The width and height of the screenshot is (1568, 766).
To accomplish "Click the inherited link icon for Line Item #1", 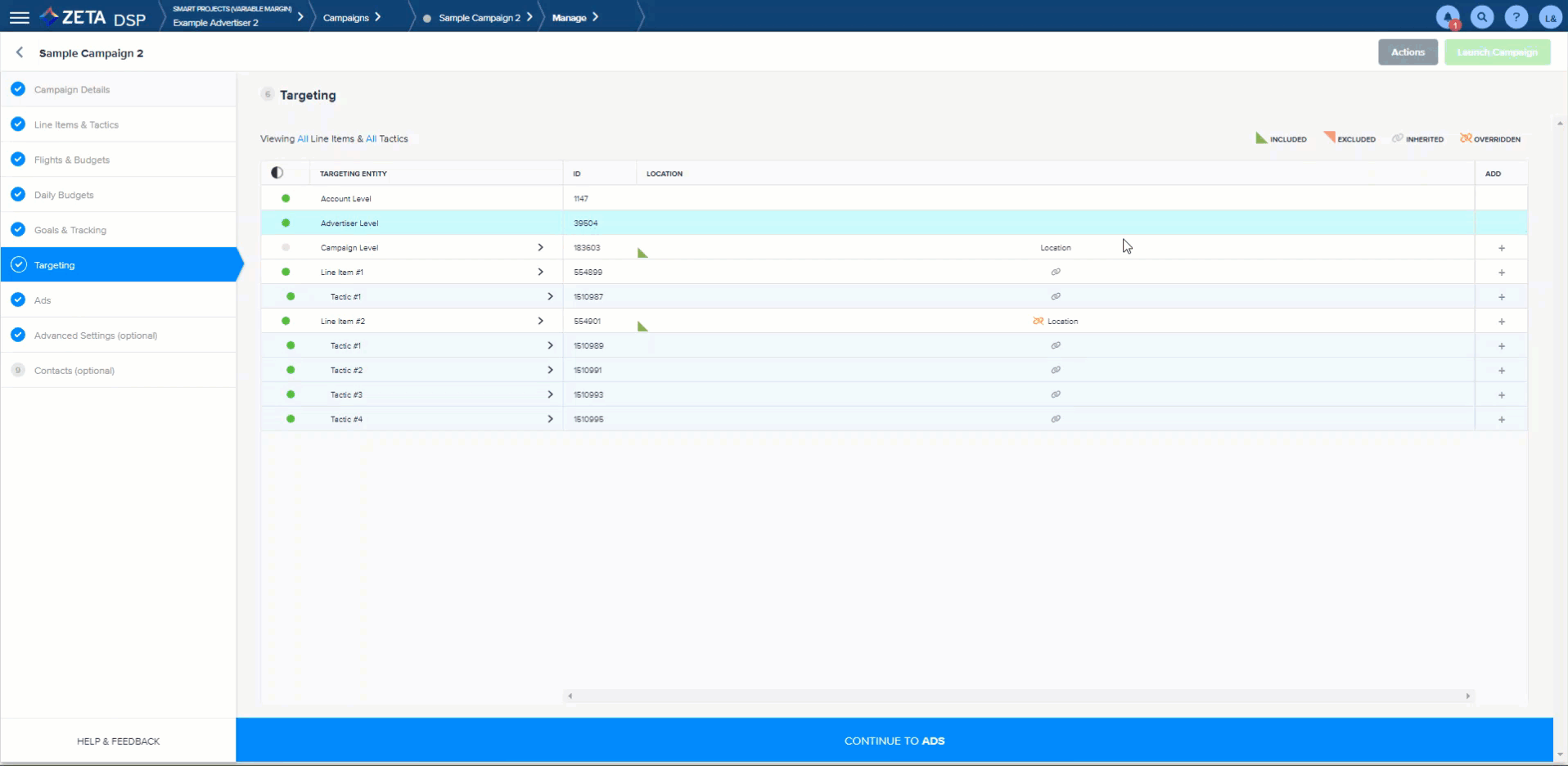I will click(1056, 272).
